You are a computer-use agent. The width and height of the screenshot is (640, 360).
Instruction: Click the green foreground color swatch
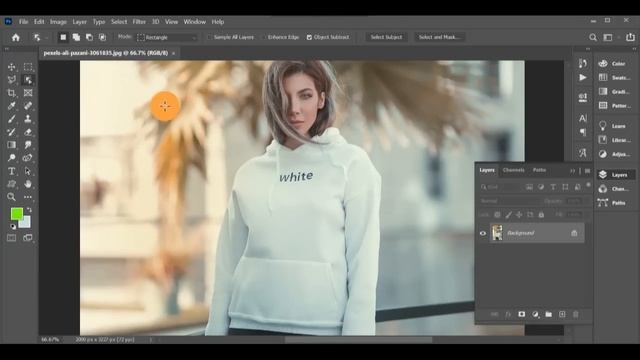coord(16,213)
